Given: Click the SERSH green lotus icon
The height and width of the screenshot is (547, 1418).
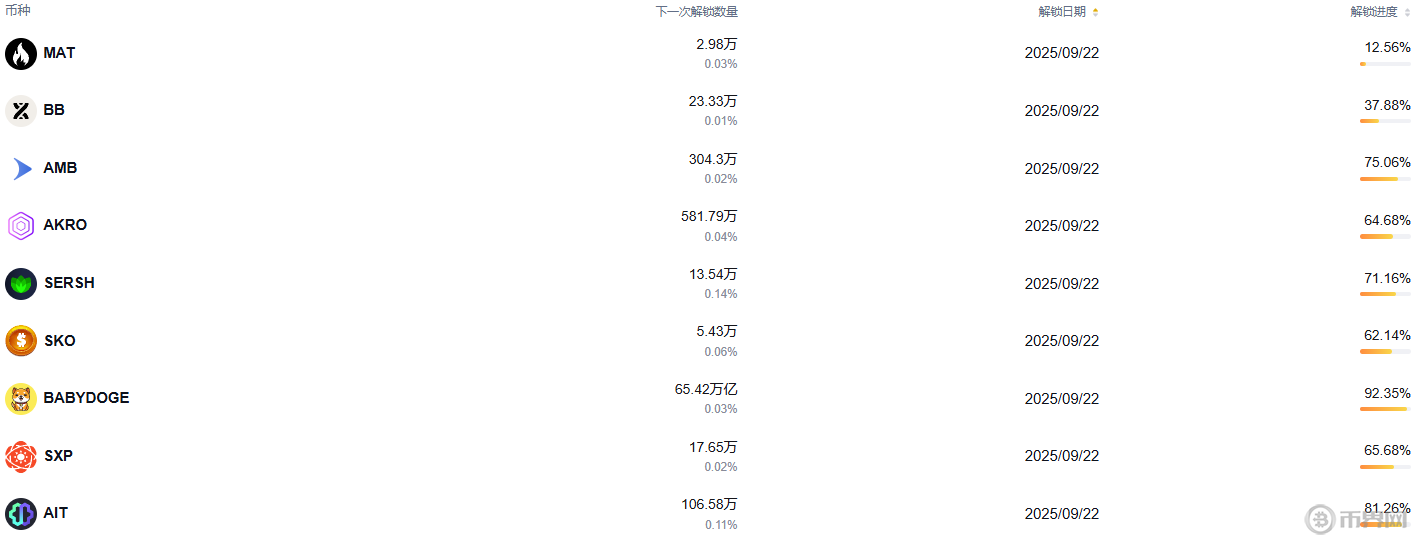Looking at the screenshot, I should coord(21,283).
